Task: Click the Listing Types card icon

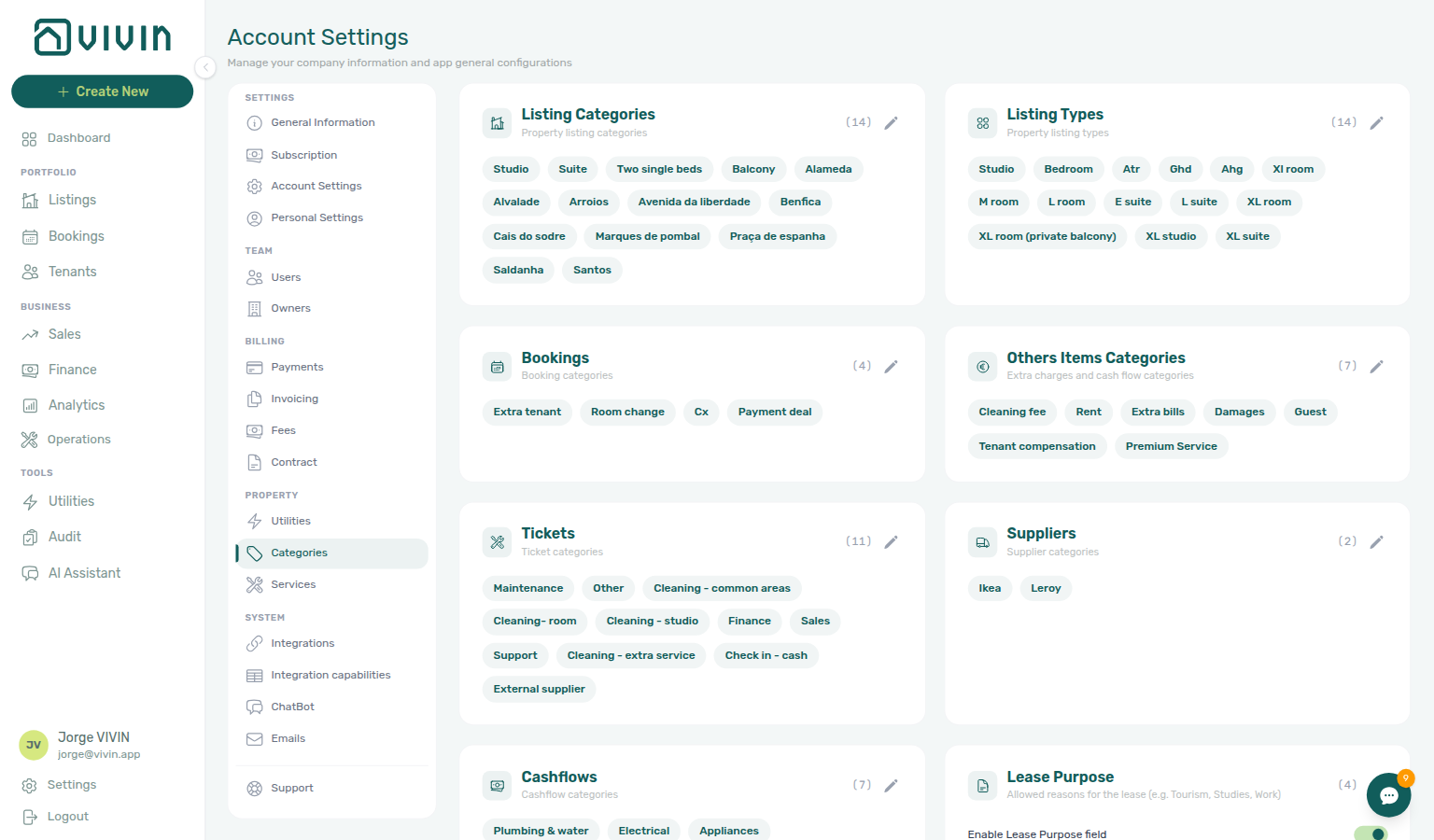Action: coord(982,123)
